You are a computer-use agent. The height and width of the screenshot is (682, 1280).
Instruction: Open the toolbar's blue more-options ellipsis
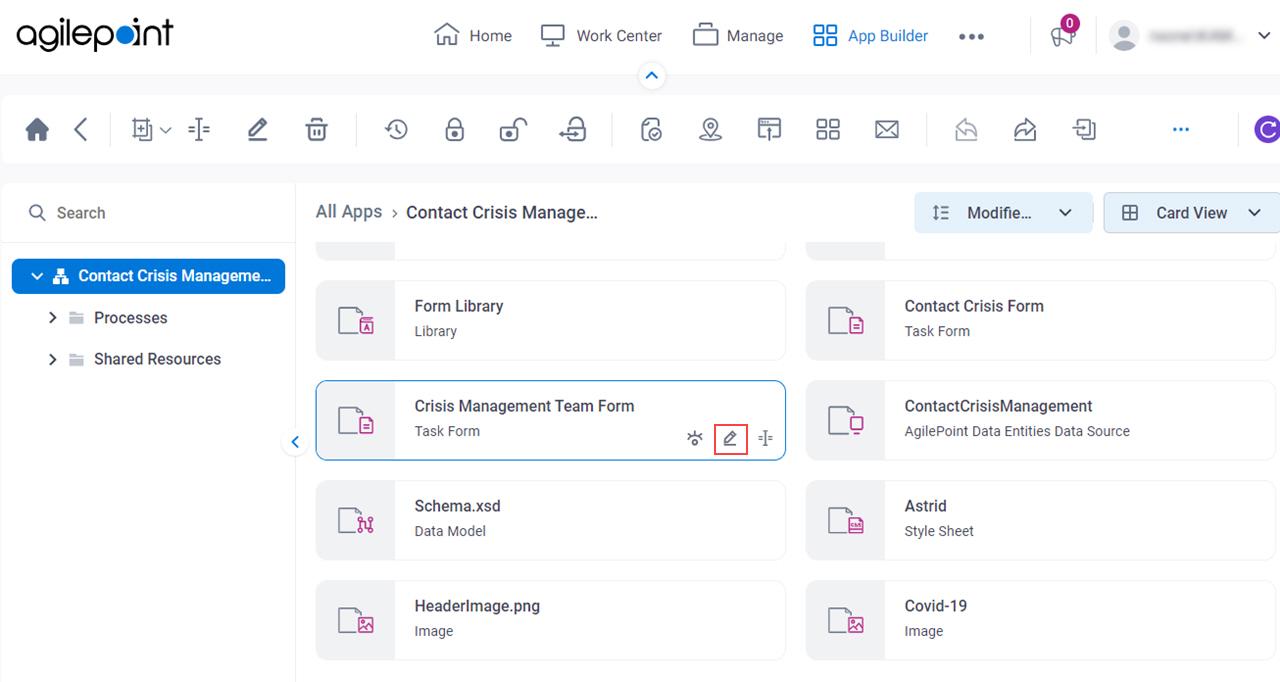(1181, 129)
